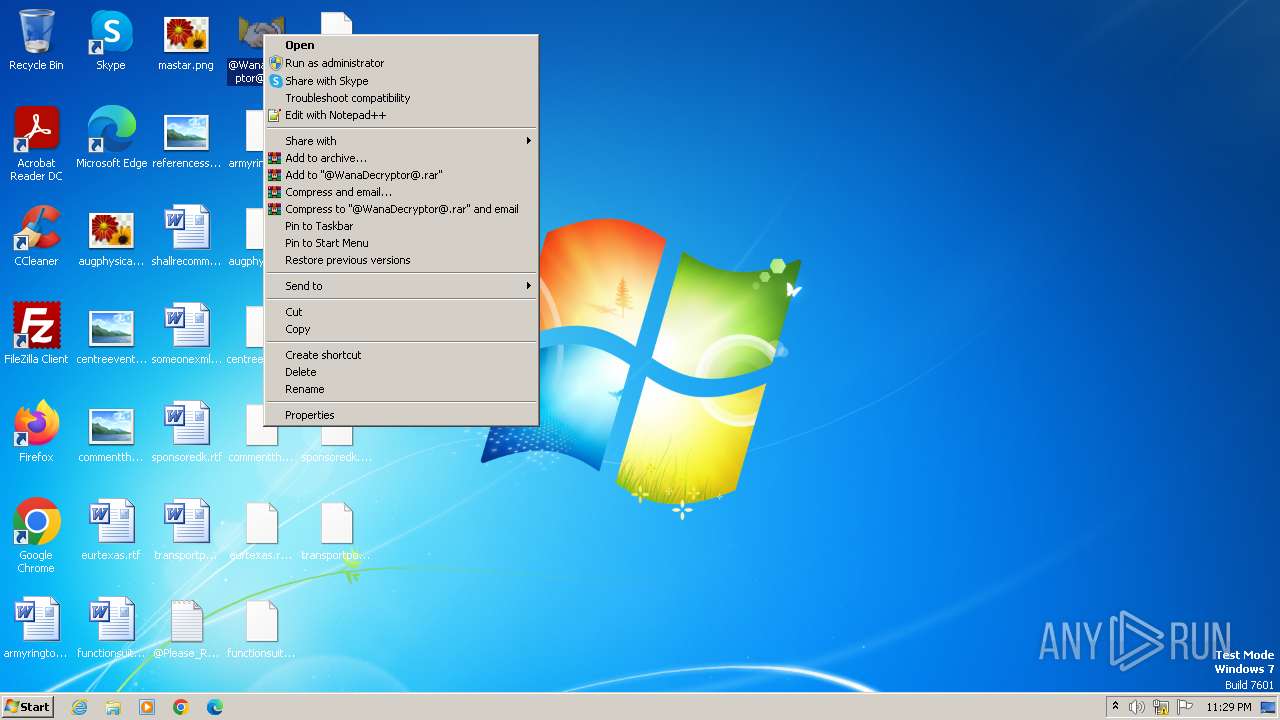Choose Create shortcut

coord(401,355)
